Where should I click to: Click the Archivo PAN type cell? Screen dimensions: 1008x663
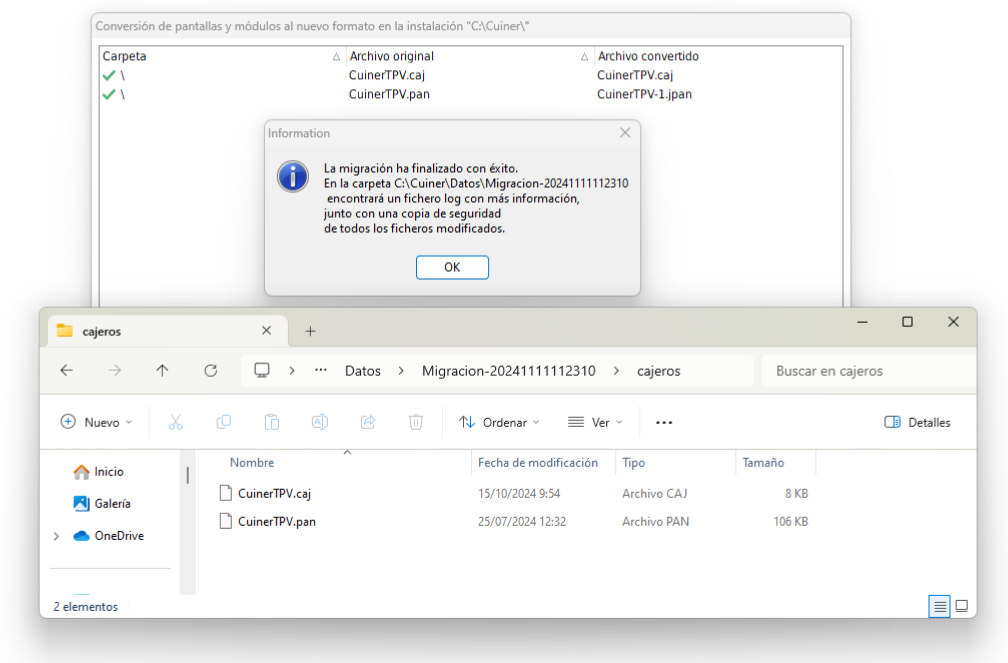pyautogui.click(x=655, y=522)
